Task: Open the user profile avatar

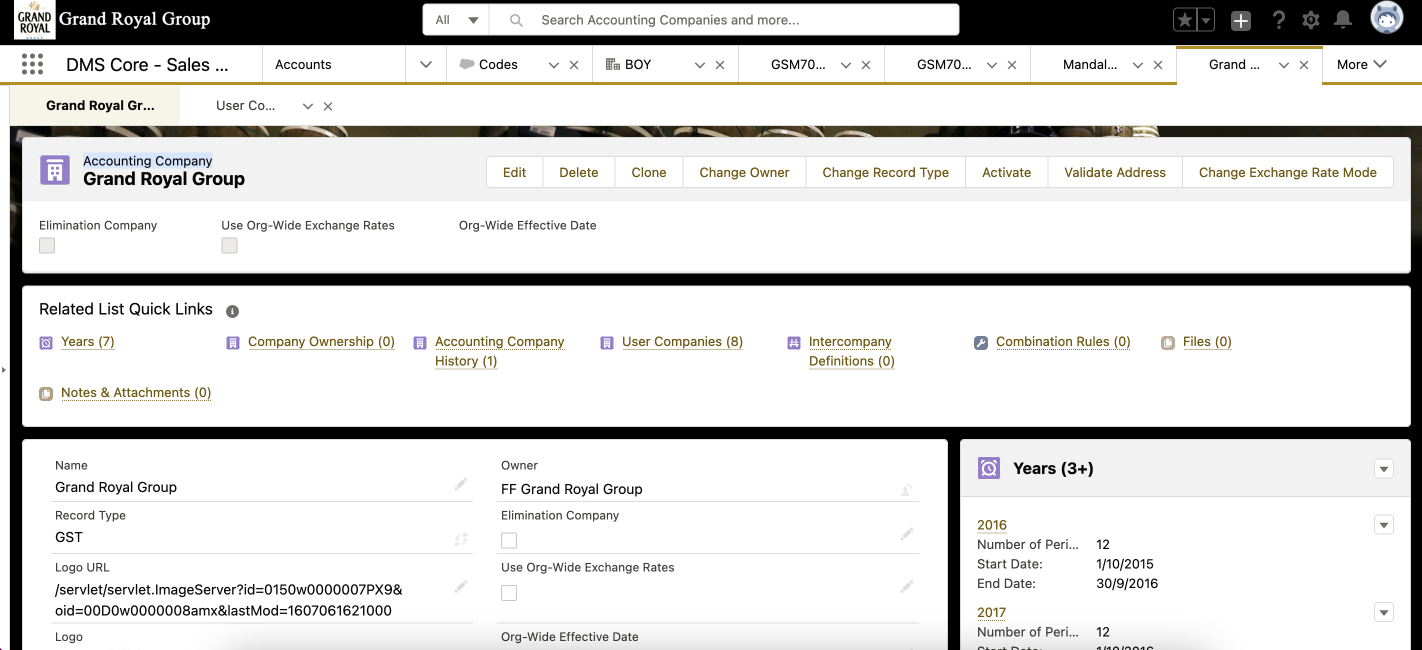Action: click(x=1387, y=19)
